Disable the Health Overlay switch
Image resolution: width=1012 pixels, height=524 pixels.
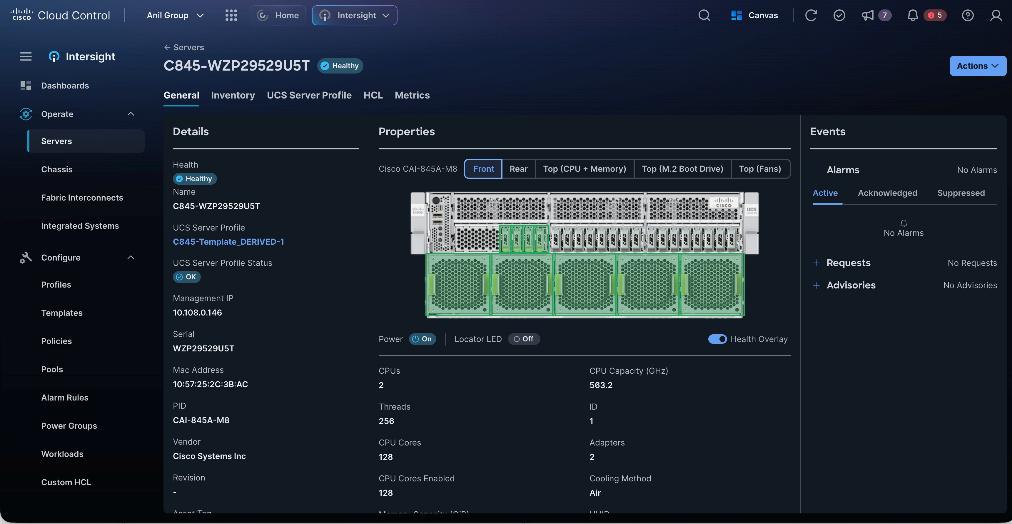(x=717, y=339)
